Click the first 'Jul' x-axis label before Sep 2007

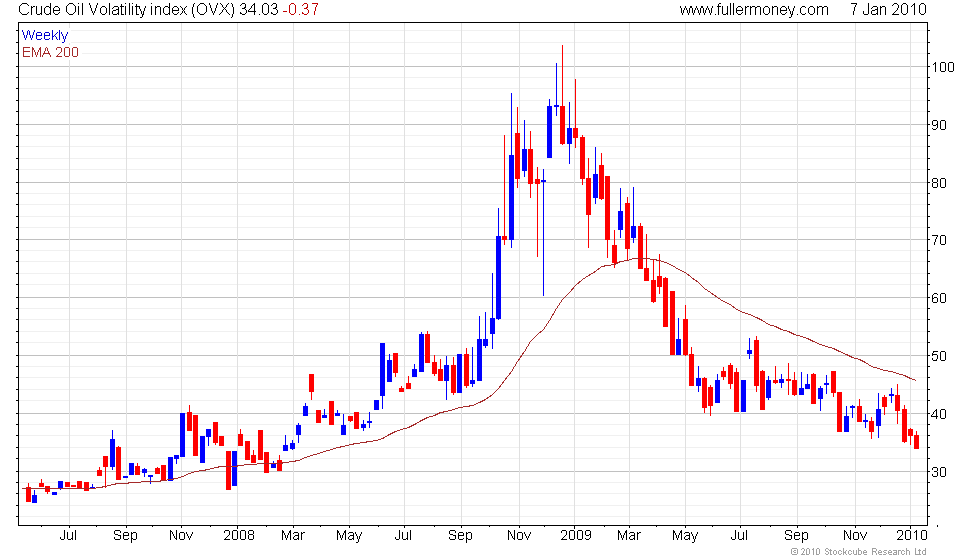pos(68,536)
